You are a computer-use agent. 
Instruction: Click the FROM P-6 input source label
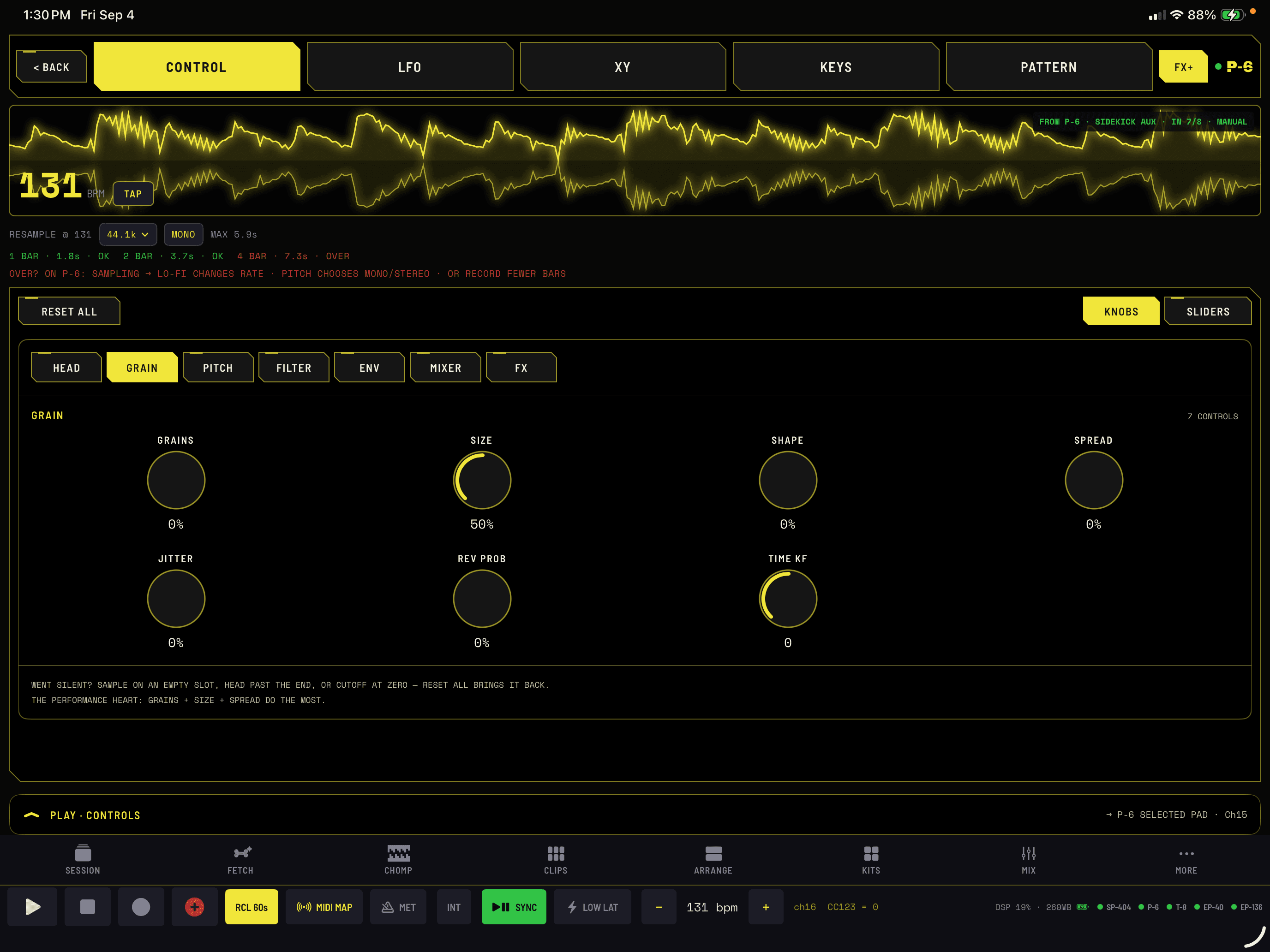point(1143,122)
